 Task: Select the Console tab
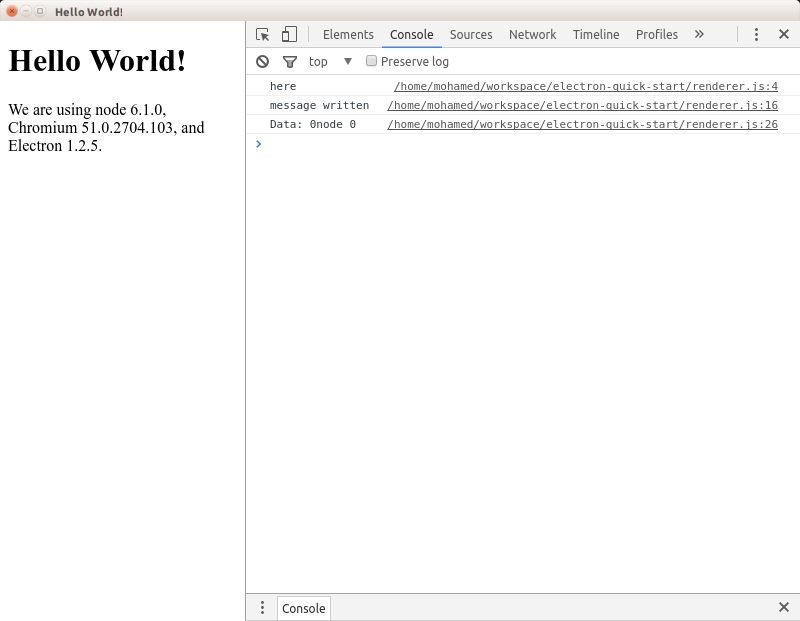pyautogui.click(x=412, y=35)
